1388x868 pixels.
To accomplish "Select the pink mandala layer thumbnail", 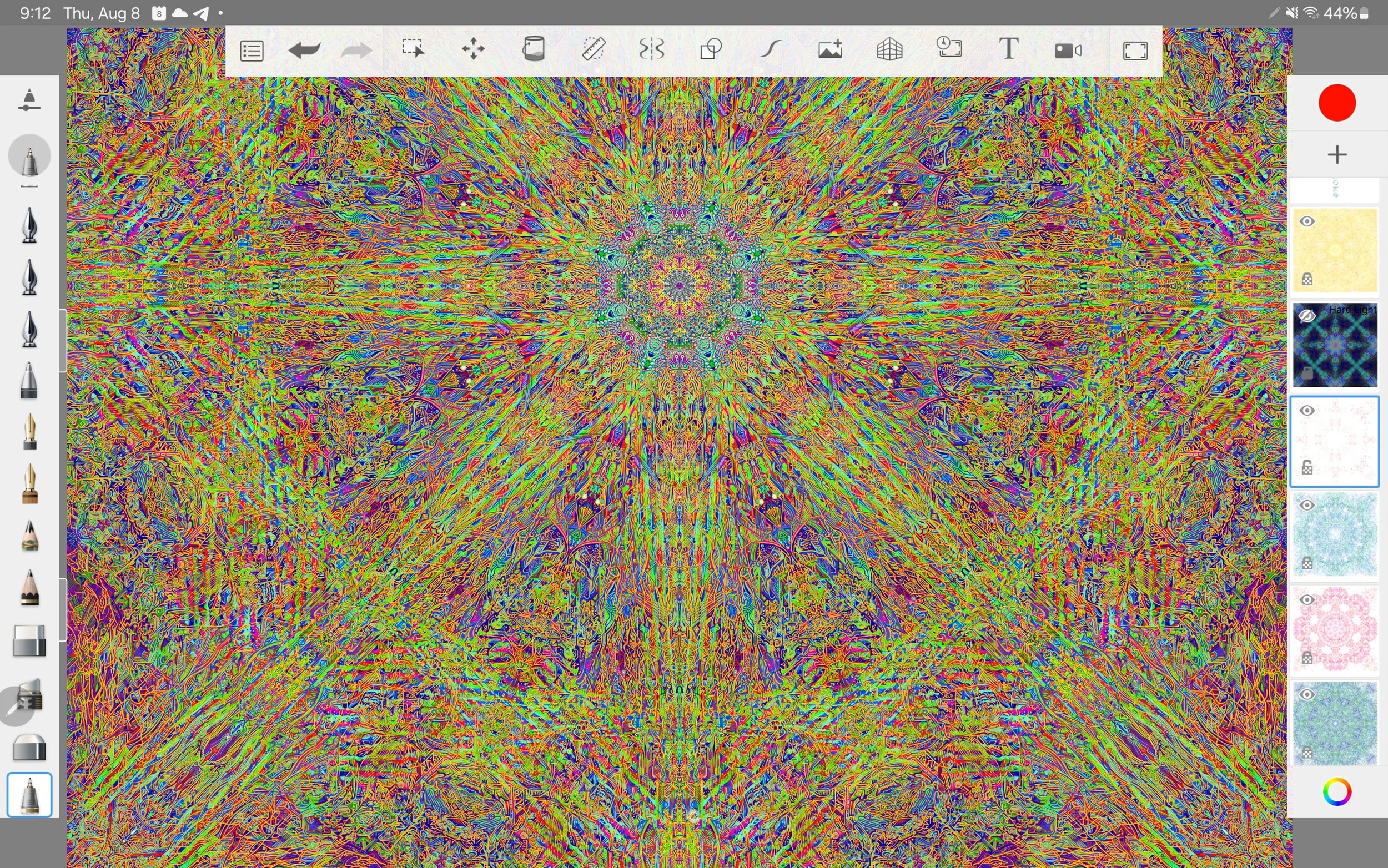I will pyautogui.click(x=1335, y=630).
